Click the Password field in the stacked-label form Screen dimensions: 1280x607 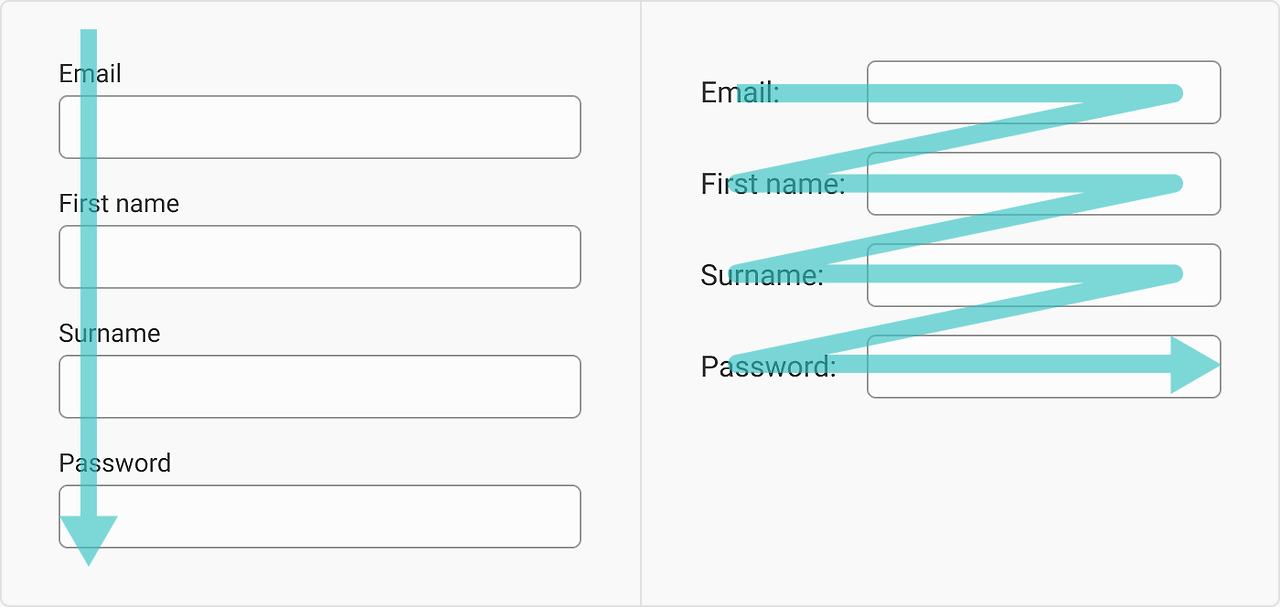[x=320, y=517]
